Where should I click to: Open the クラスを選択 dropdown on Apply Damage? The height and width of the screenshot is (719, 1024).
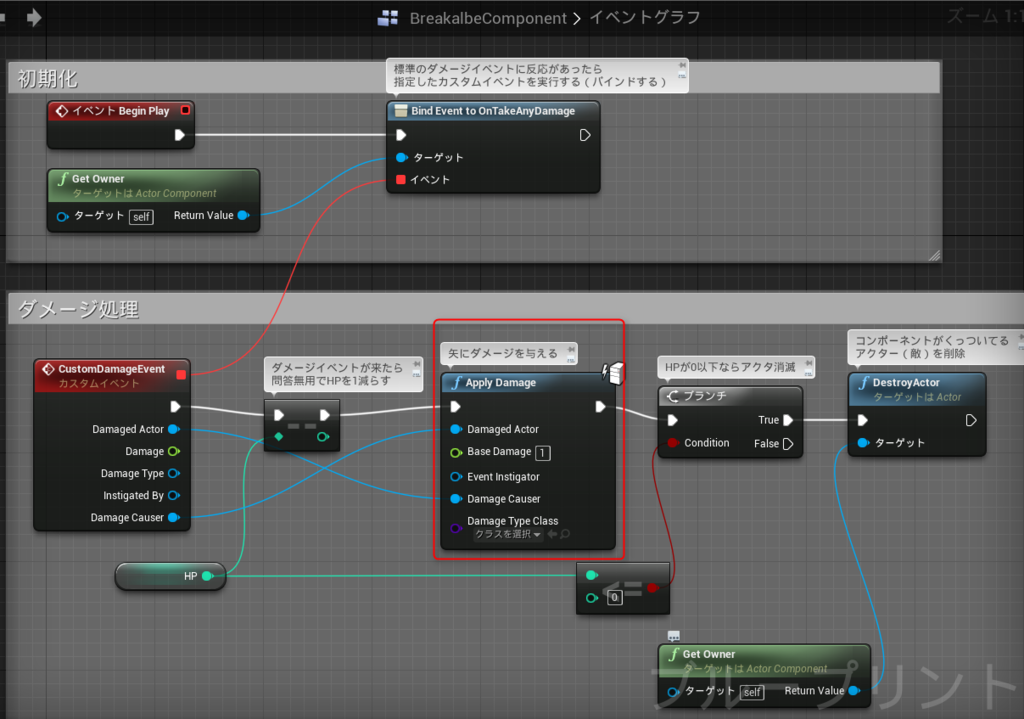pyautogui.click(x=507, y=534)
